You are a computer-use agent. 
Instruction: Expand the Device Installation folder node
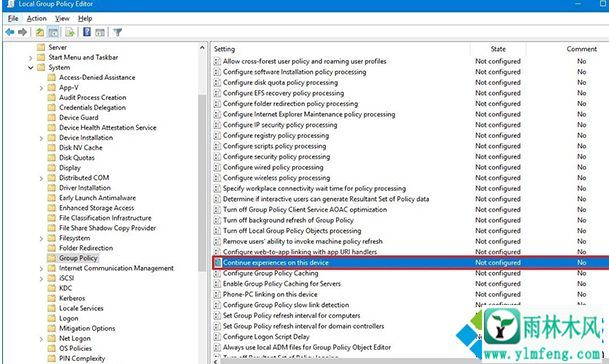click(x=42, y=138)
